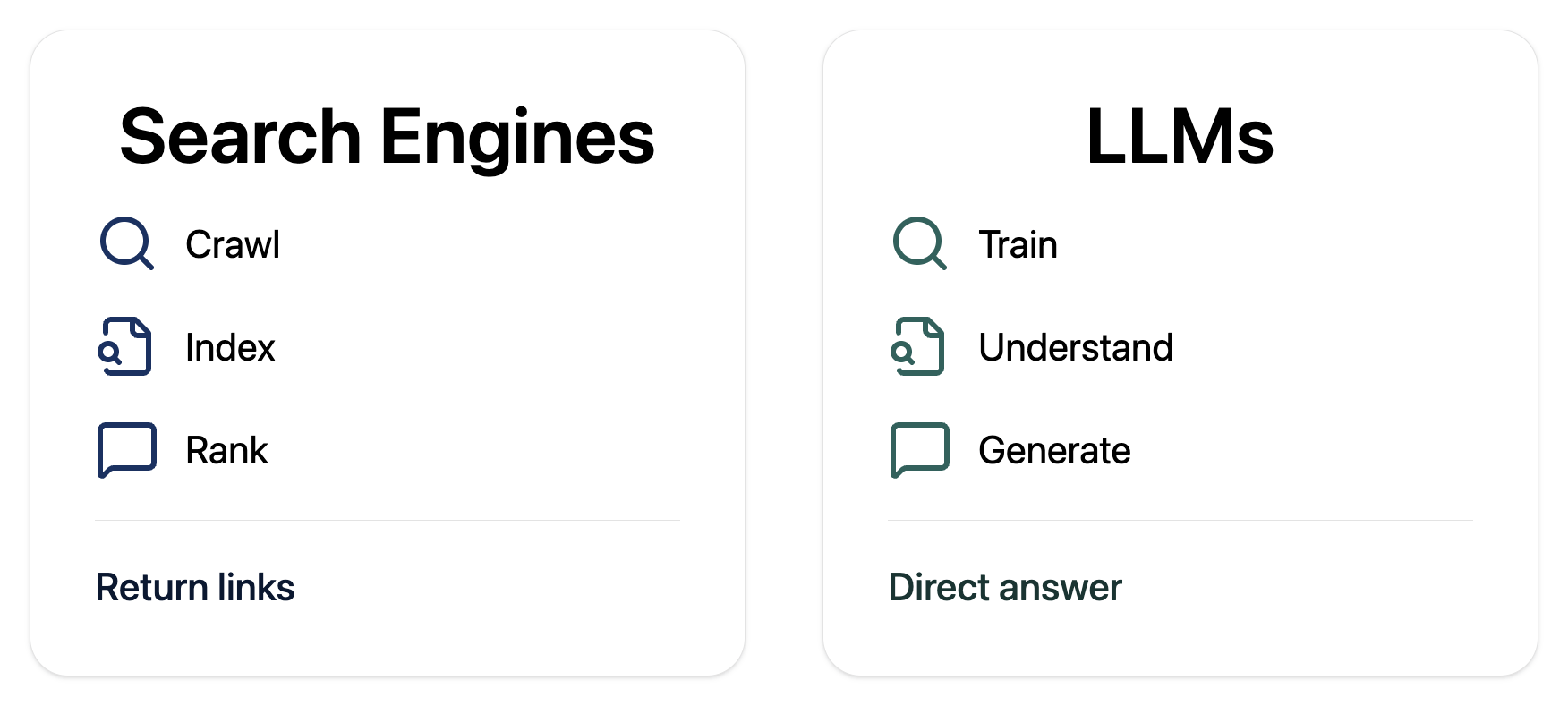Click the Search Engines heading

coord(387,137)
